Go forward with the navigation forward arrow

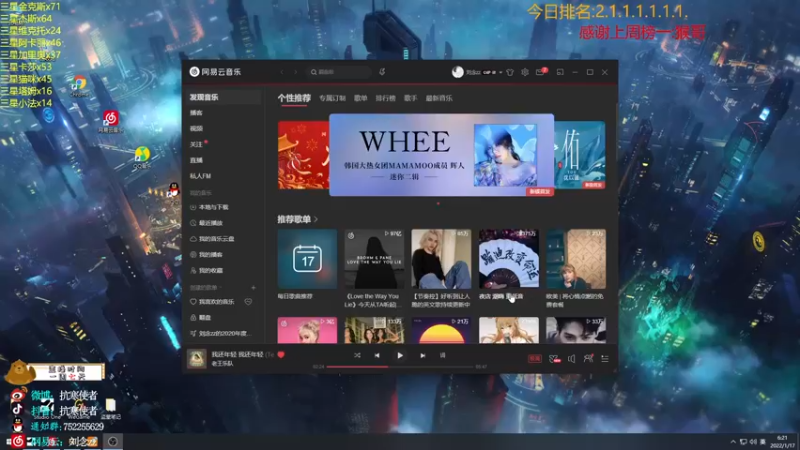pos(295,72)
